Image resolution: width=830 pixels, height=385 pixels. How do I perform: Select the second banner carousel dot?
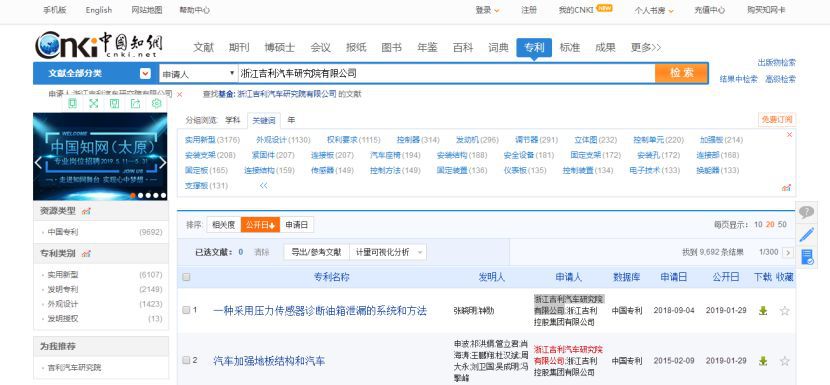point(140,195)
